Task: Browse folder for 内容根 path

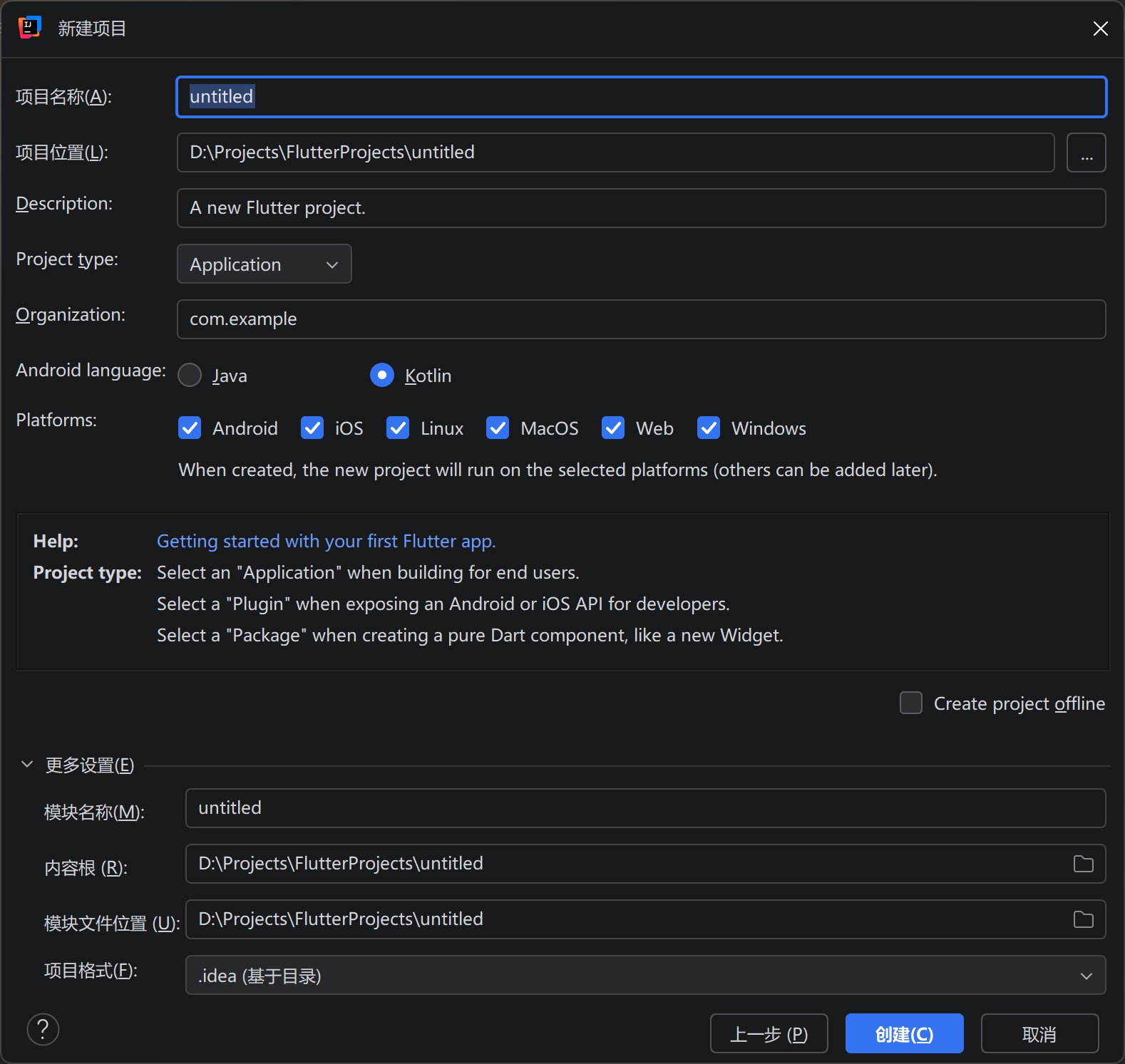Action: pos(1084,864)
